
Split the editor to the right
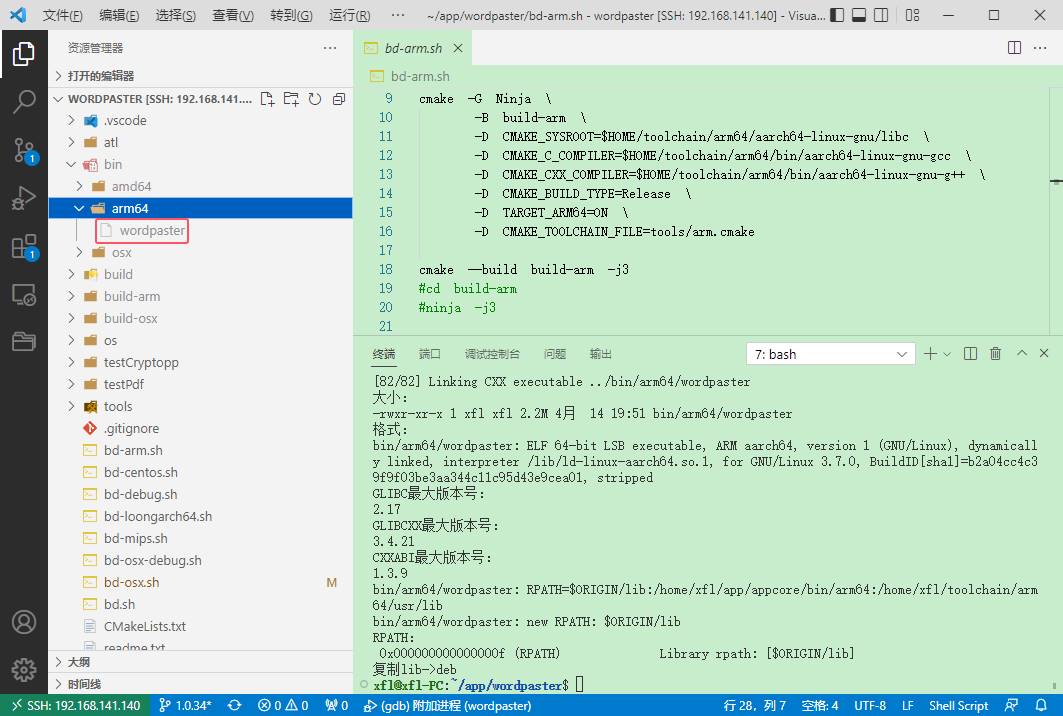coord(1014,48)
